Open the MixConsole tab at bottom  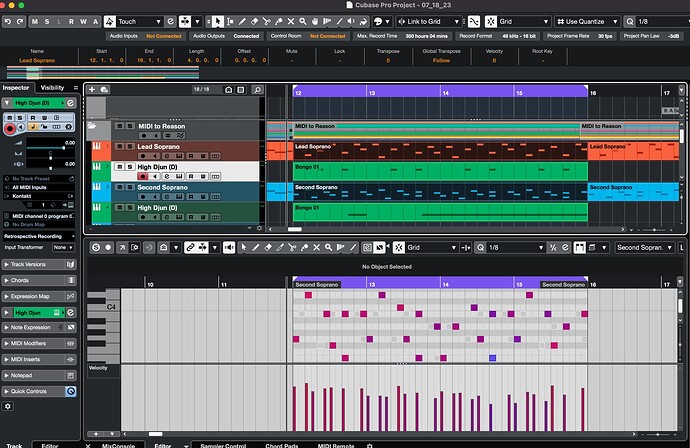click(x=117, y=444)
